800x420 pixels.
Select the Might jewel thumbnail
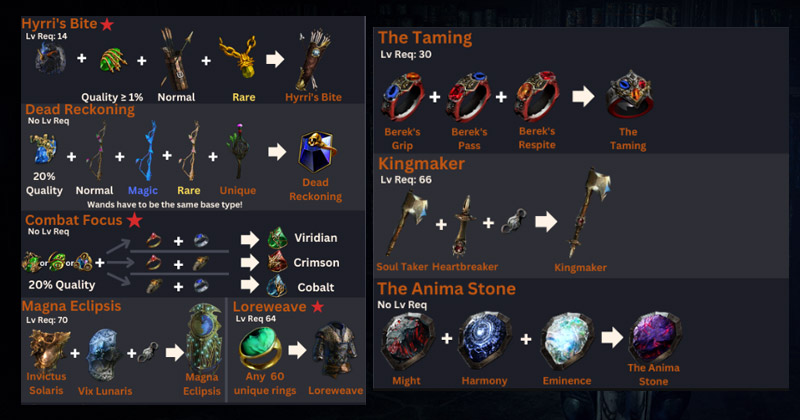pyautogui.click(x=407, y=341)
